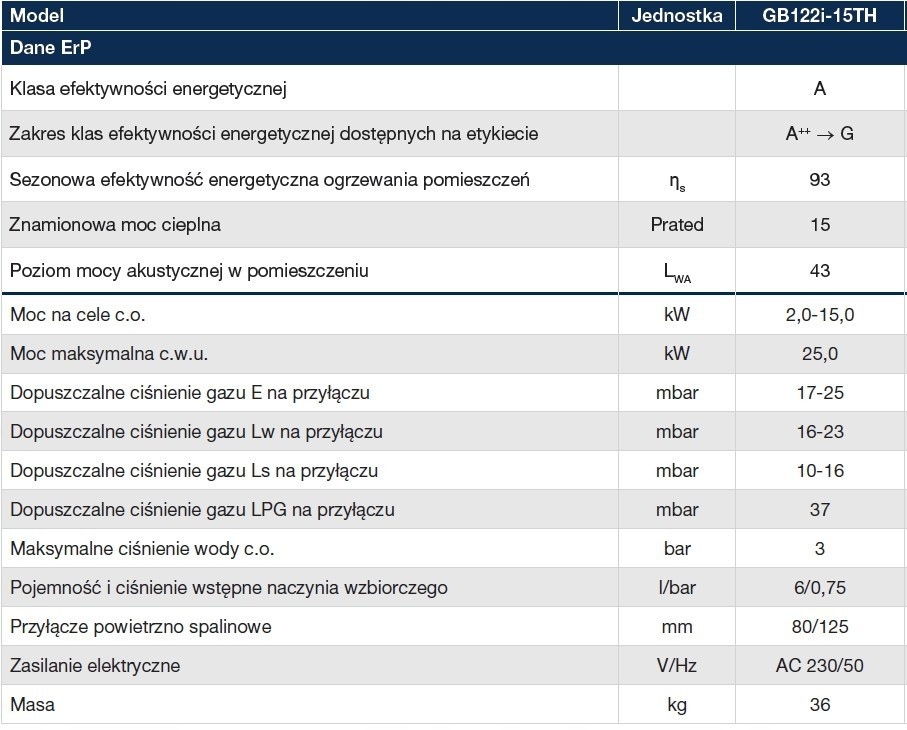The image size is (907, 730).
Task: Select the "Moc na cele c.o." label
Action: [78, 315]
